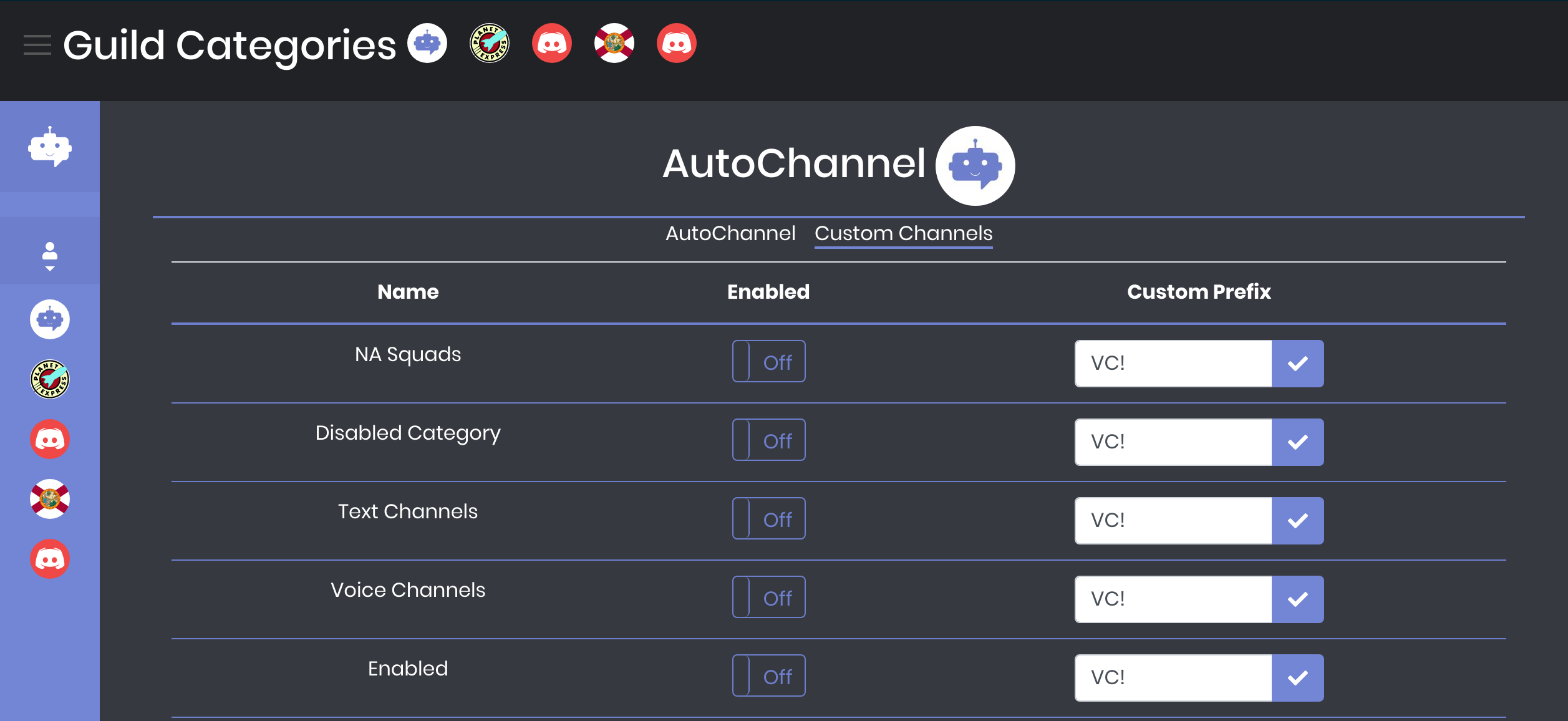This screenshot has width=1568, height=721.
Task: Click the Text Channels category name
Action: pyautogui.click(x=408, y=511)
